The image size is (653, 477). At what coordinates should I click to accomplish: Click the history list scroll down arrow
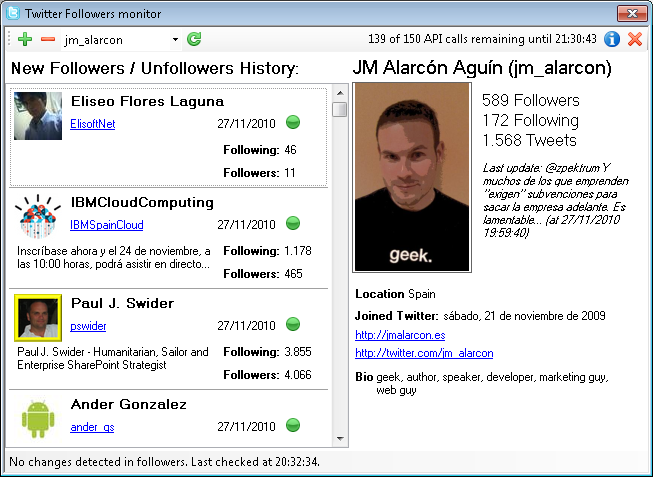[340, 438]
